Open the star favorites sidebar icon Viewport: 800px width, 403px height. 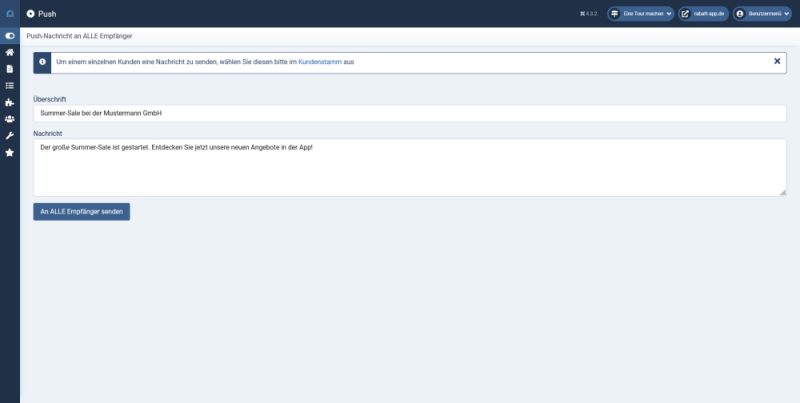9,152
